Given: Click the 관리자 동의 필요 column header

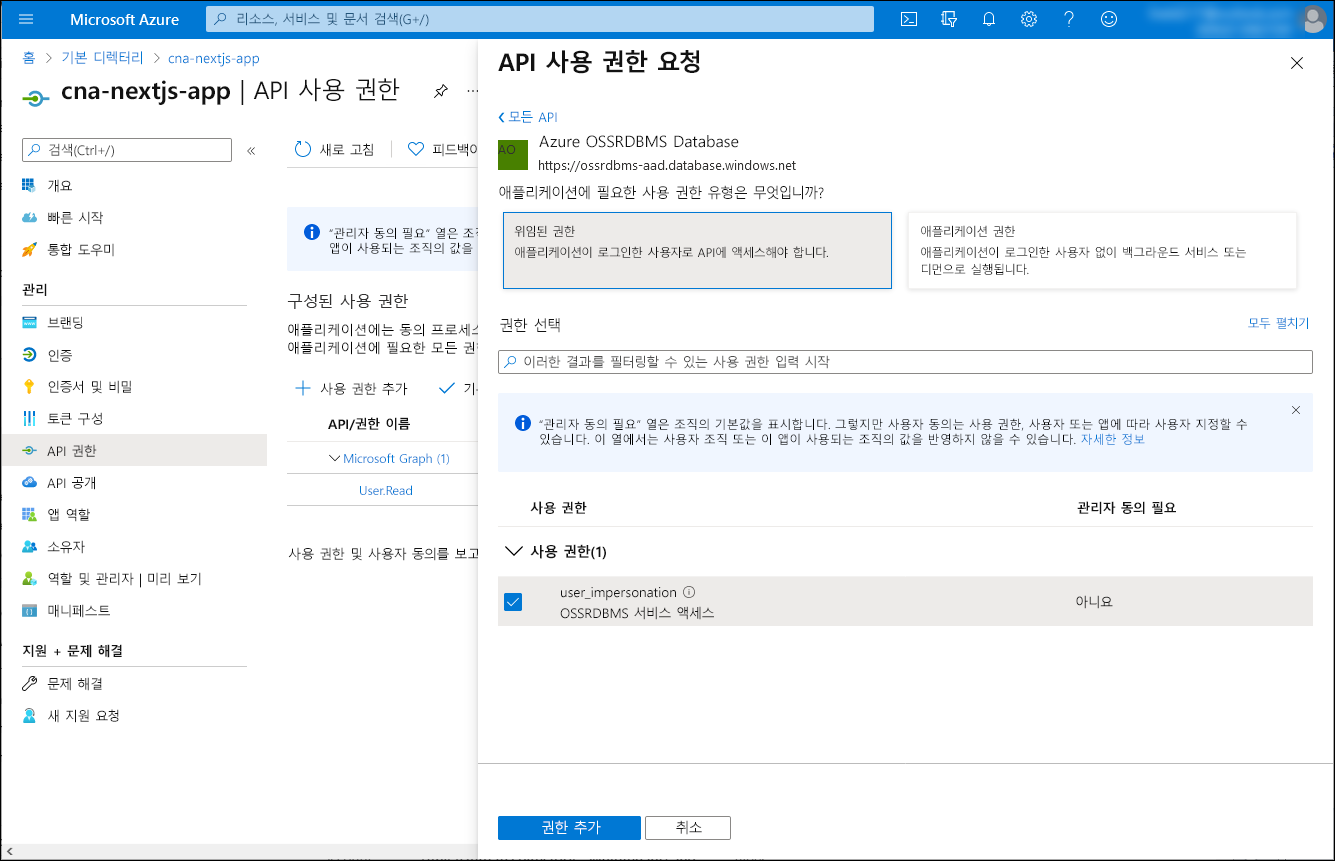Looking at the screenshot, I should click(1126, 508).
